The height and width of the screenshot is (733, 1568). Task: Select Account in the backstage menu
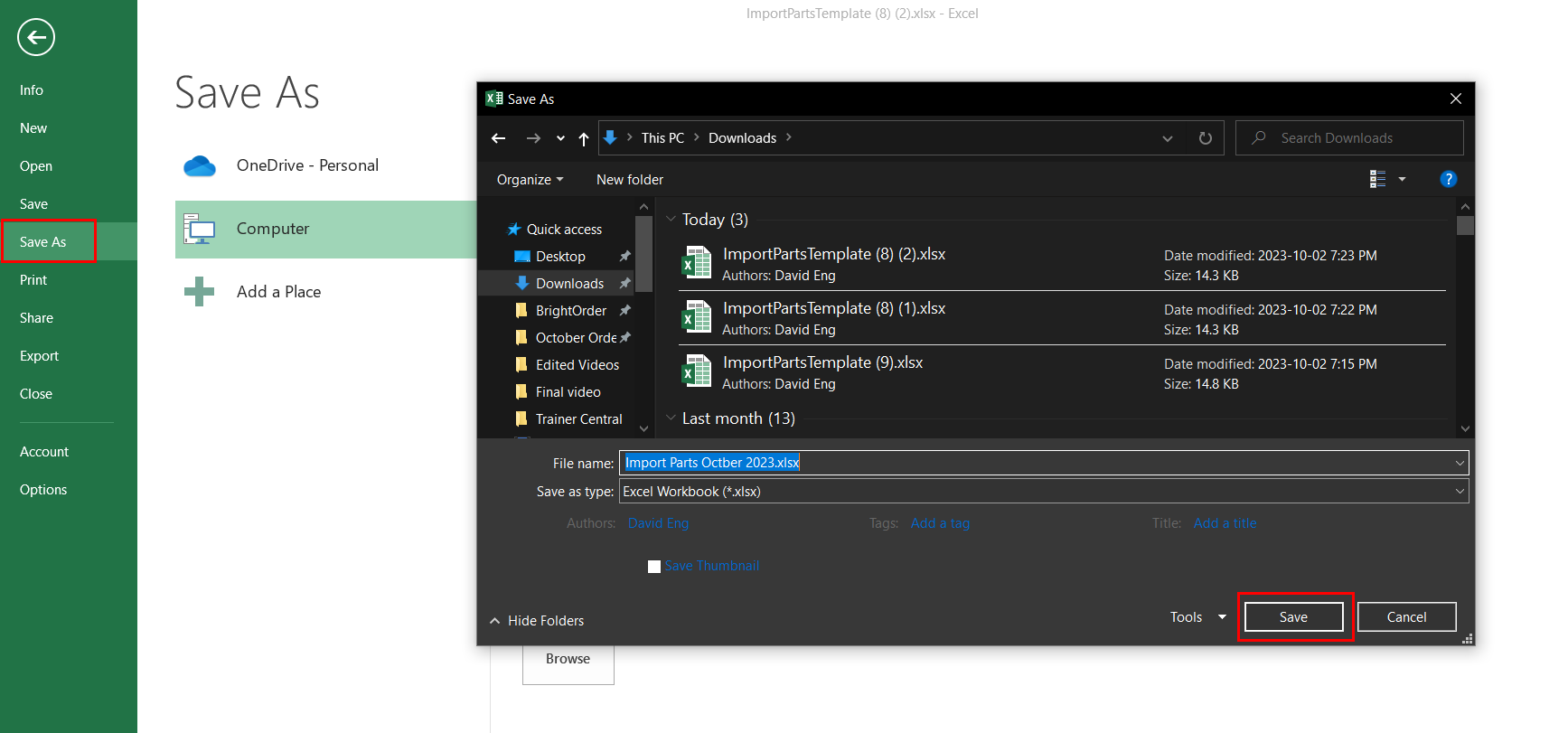44,452
